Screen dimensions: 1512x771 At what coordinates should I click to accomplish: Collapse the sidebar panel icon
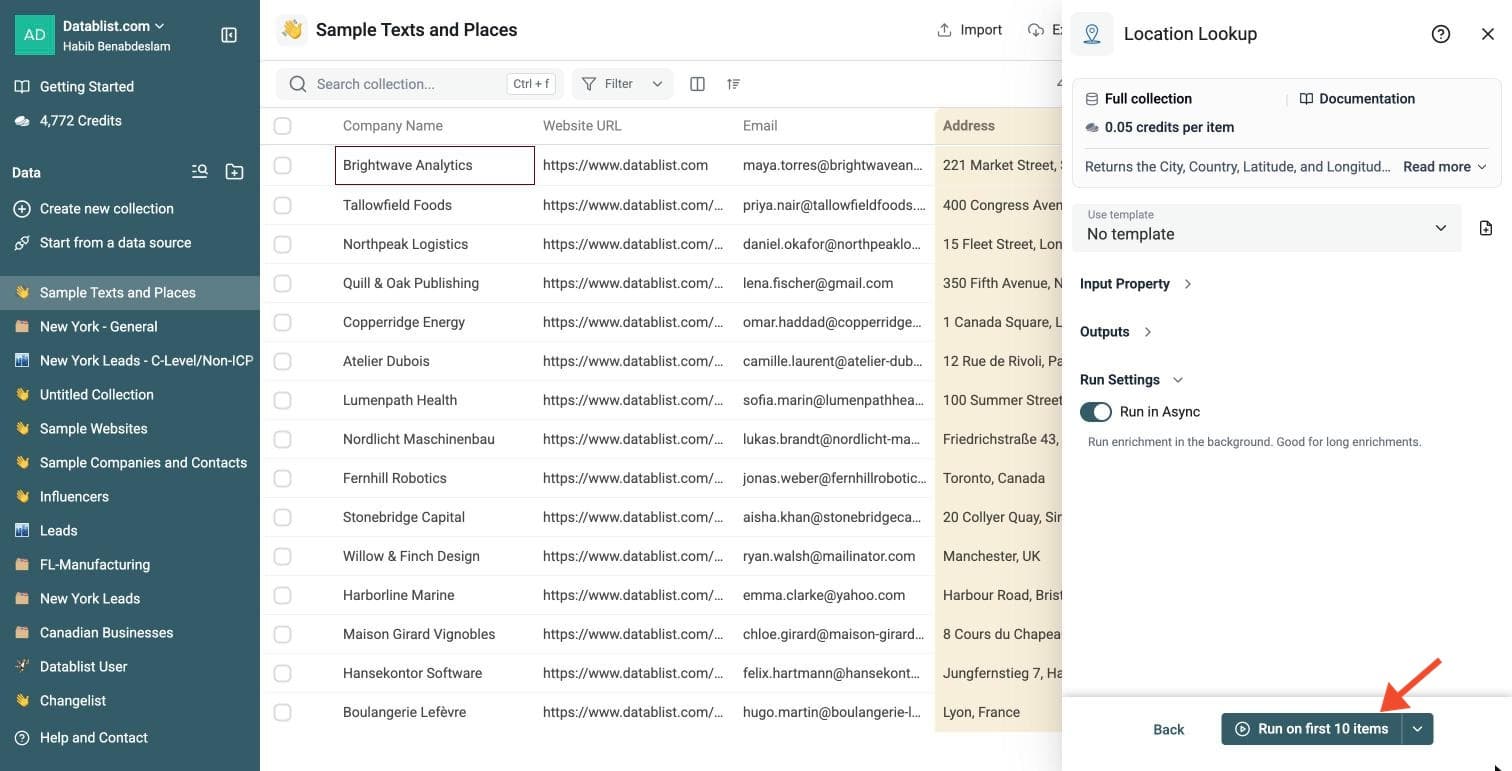pos(229,35)
